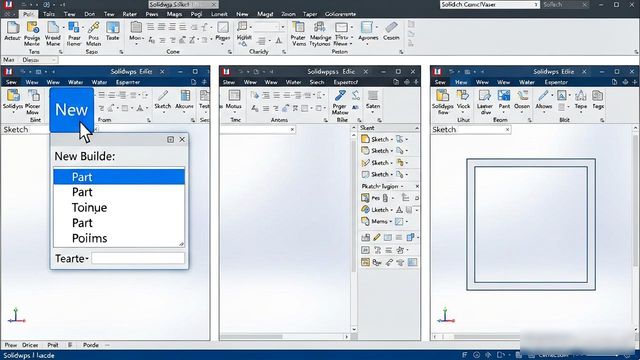Click the Ooson icon in right window
Viewport: 640px width, 360px height.
[x=522, y=99]
